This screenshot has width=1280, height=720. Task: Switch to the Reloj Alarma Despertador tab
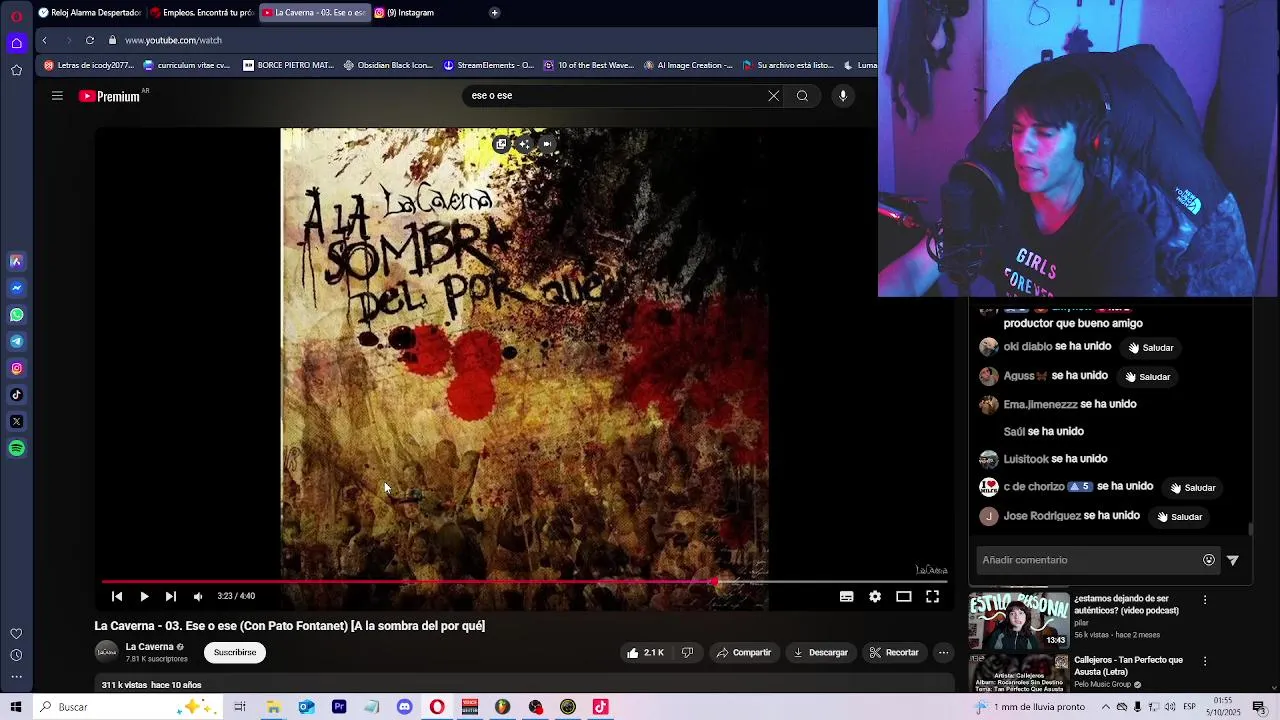coord(89,13)
